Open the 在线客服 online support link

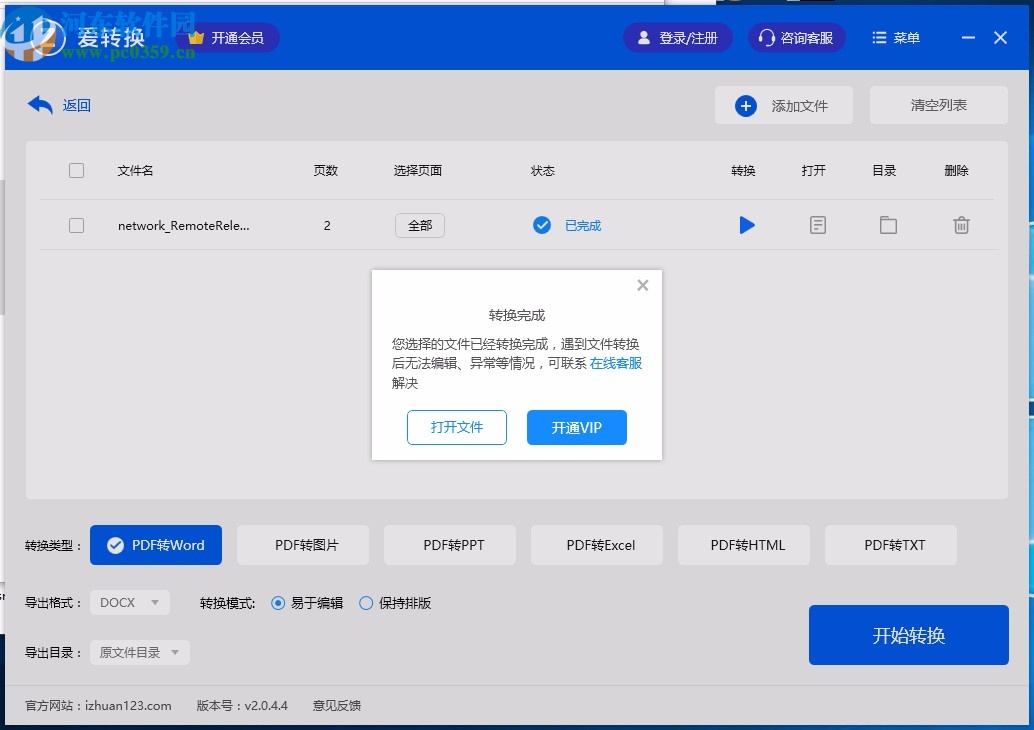617,363
